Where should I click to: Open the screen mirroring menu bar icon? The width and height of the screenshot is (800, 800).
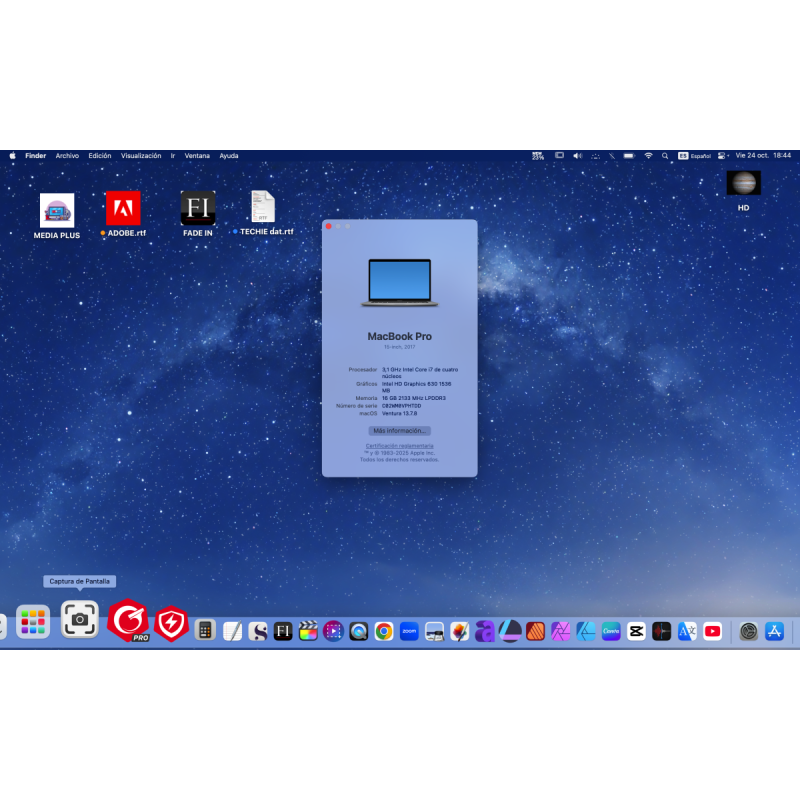(x=560, y=155)
